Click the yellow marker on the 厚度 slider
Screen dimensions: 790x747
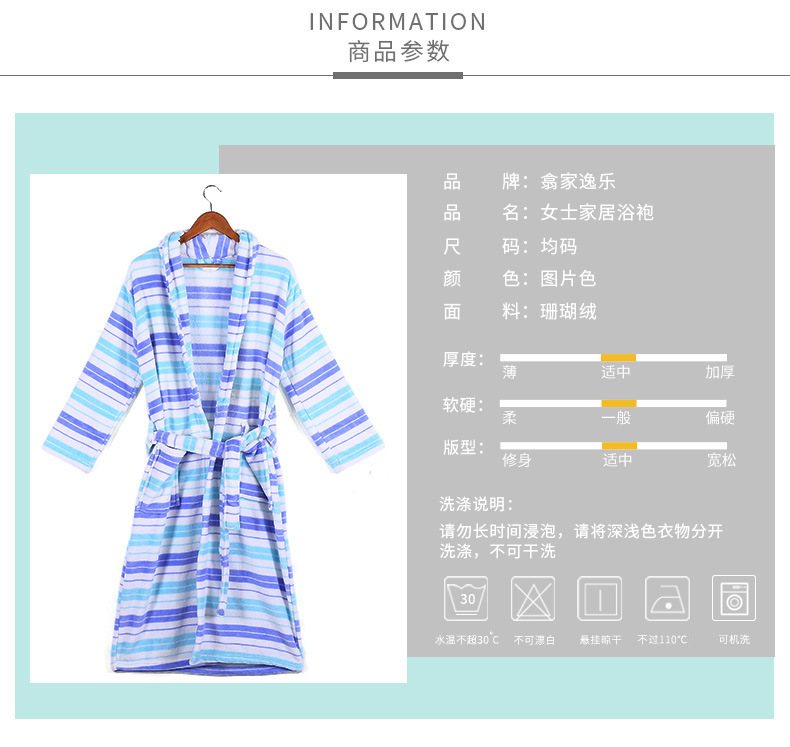pos(618,358)
